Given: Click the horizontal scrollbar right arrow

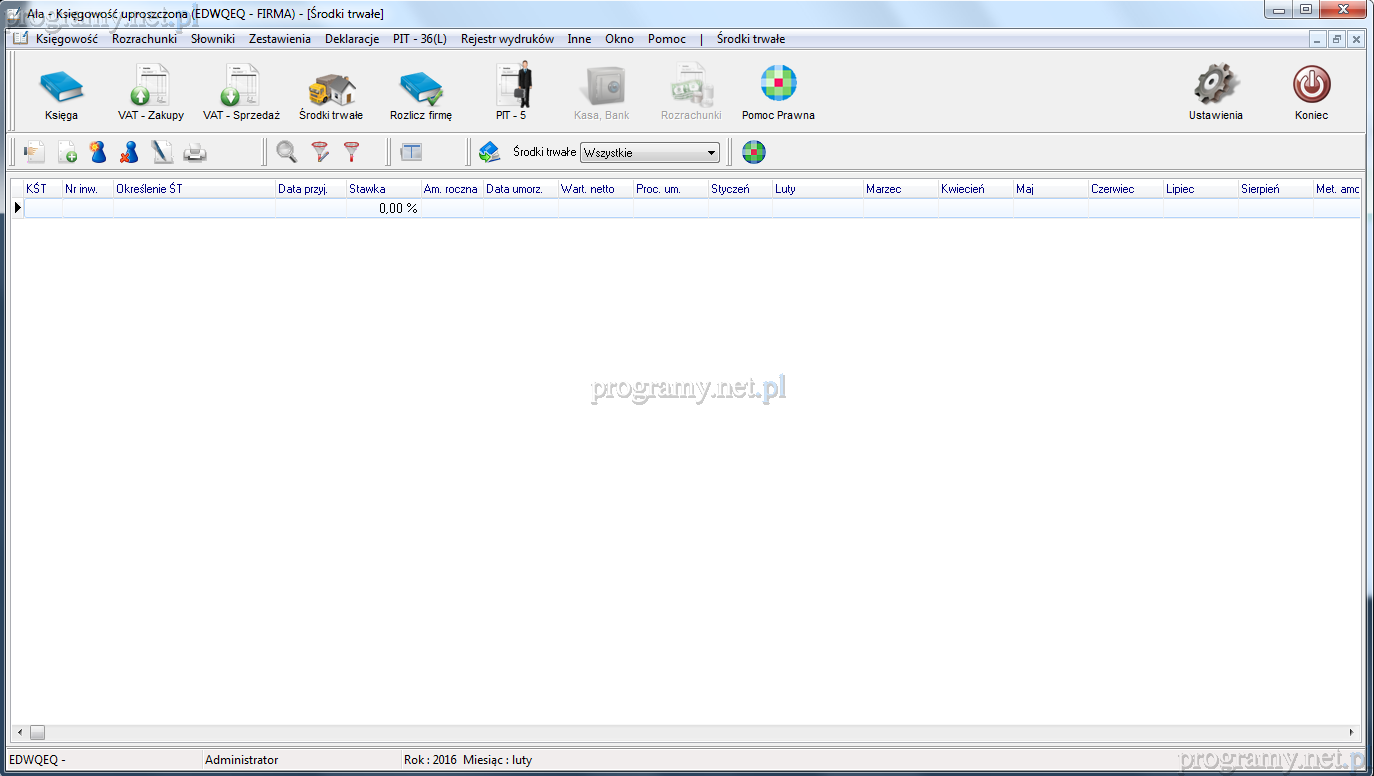Looking at the screenshot, I should [1352, 732].
